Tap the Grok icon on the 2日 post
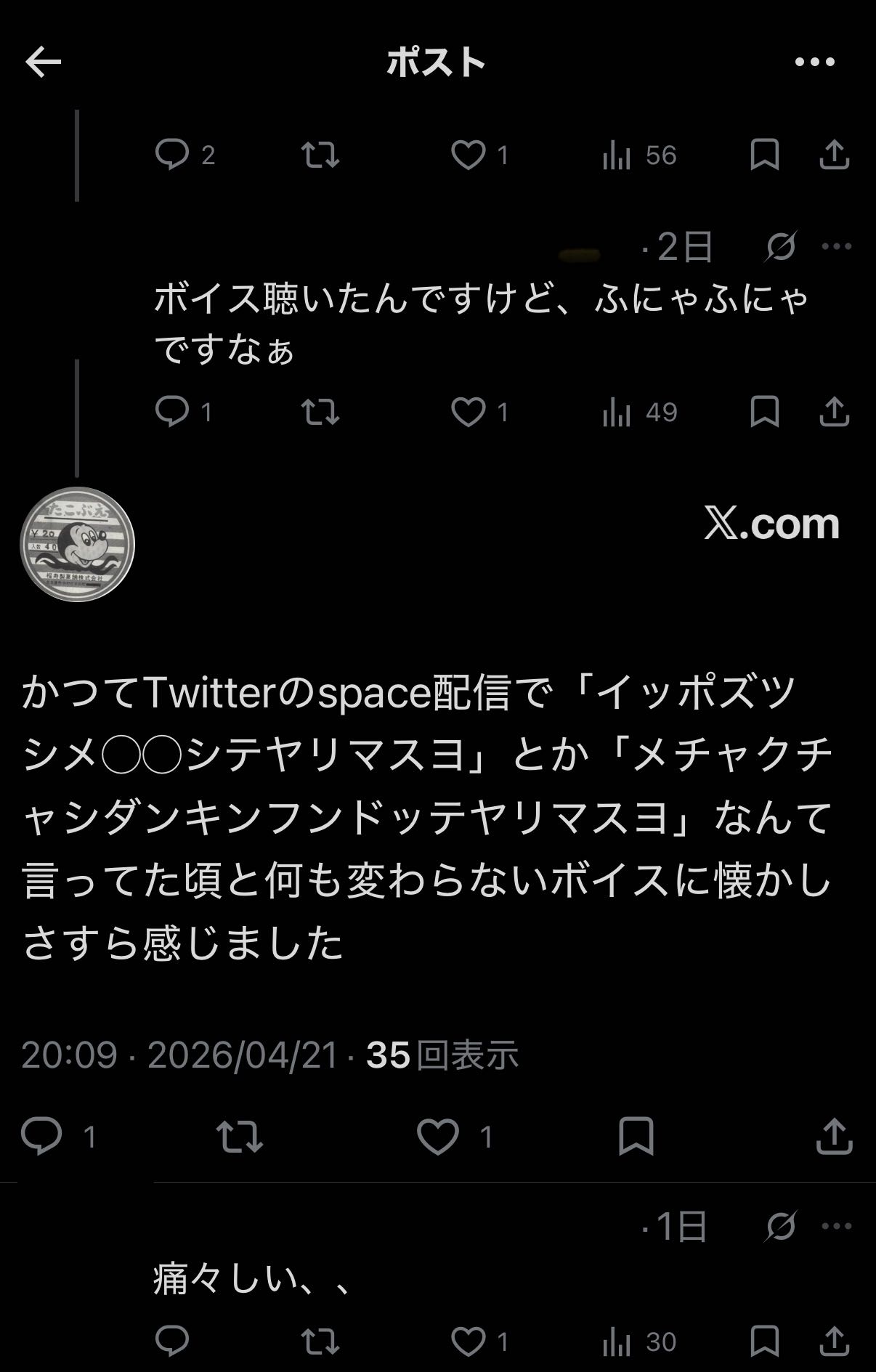 (x=781, y=247)
